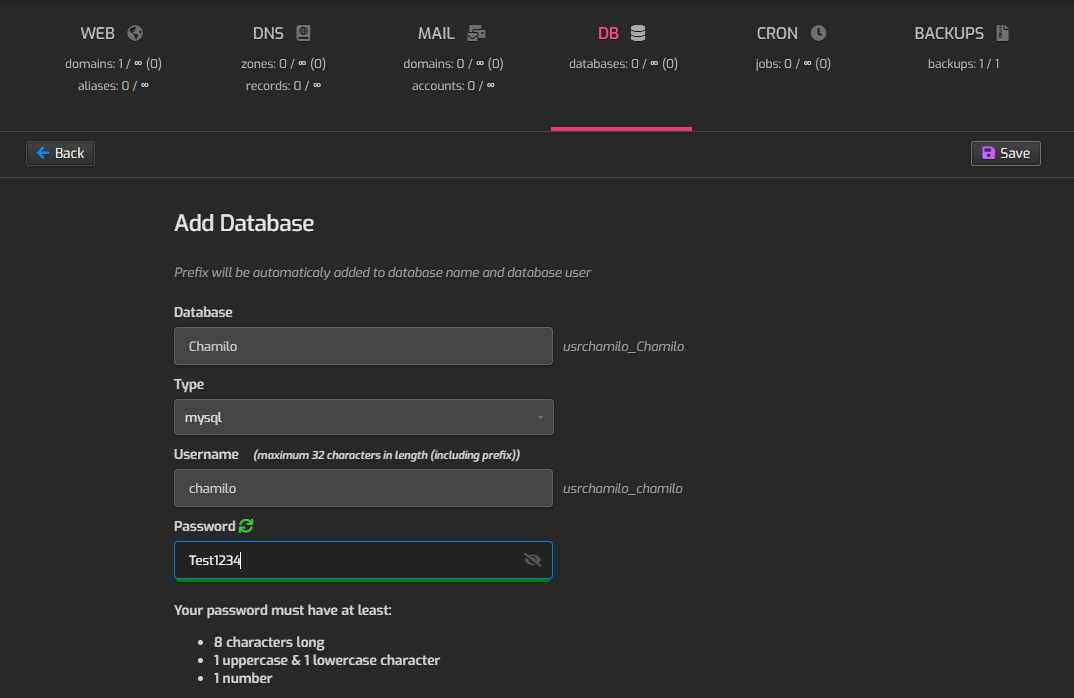
Task: Click the 'accounts: 0 / ∞' text
Action: pos(453,86)
